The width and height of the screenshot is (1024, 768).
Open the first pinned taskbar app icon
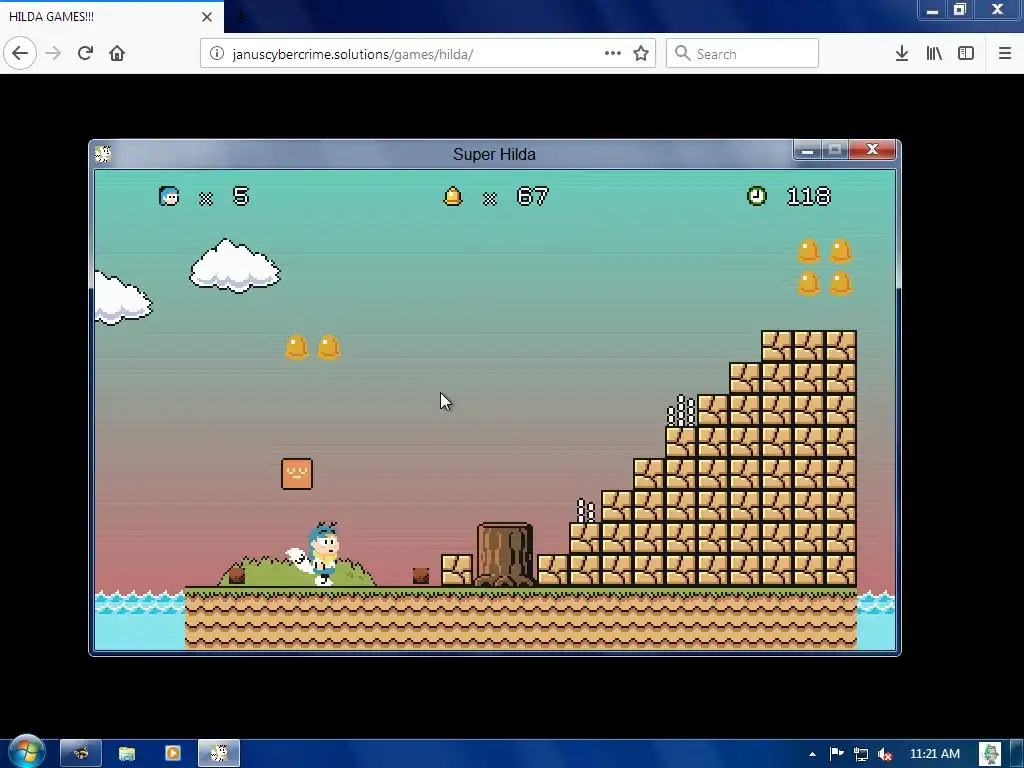pos(81,754)
